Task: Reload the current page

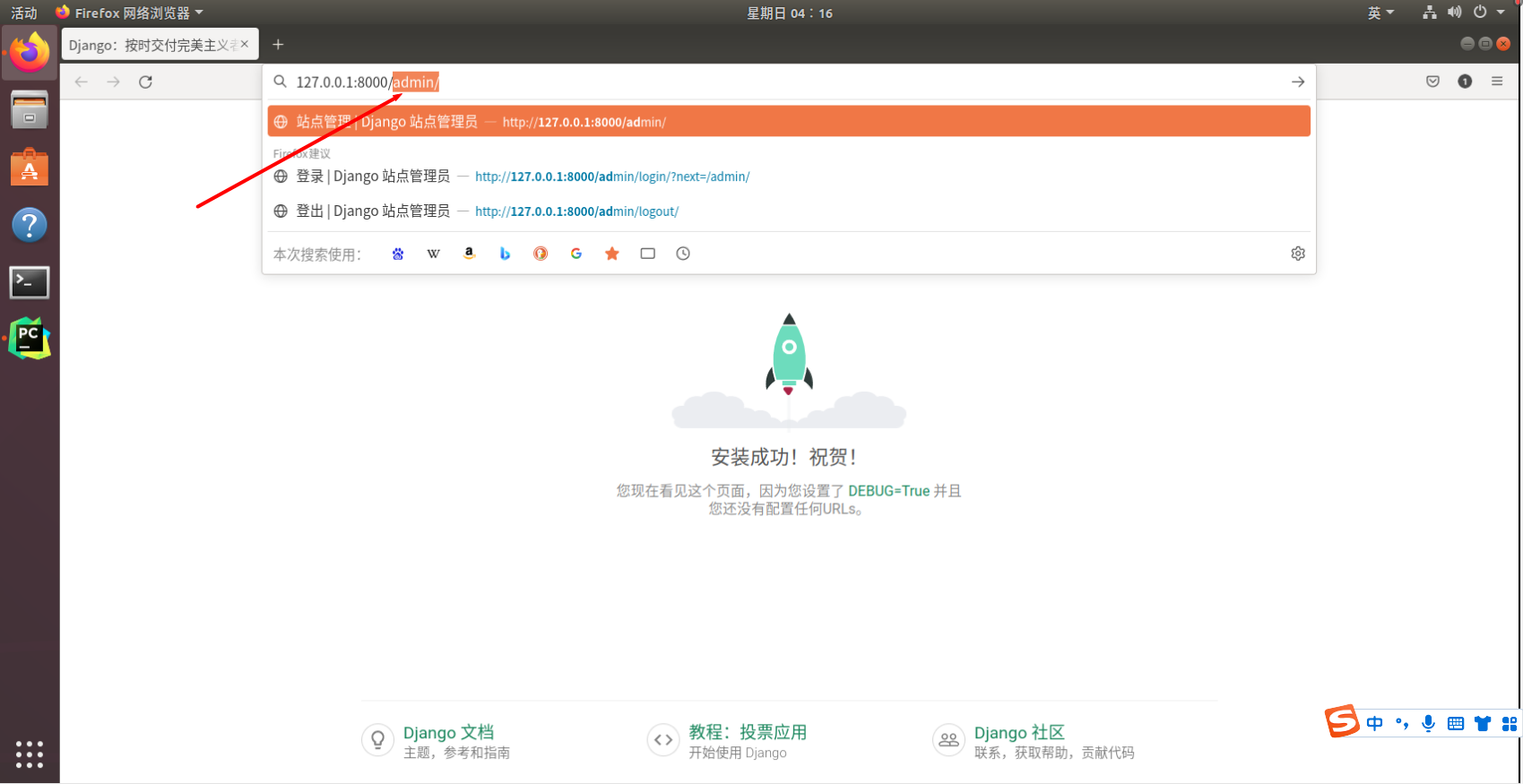Action: pyautogui.click(x=145, y=82)
